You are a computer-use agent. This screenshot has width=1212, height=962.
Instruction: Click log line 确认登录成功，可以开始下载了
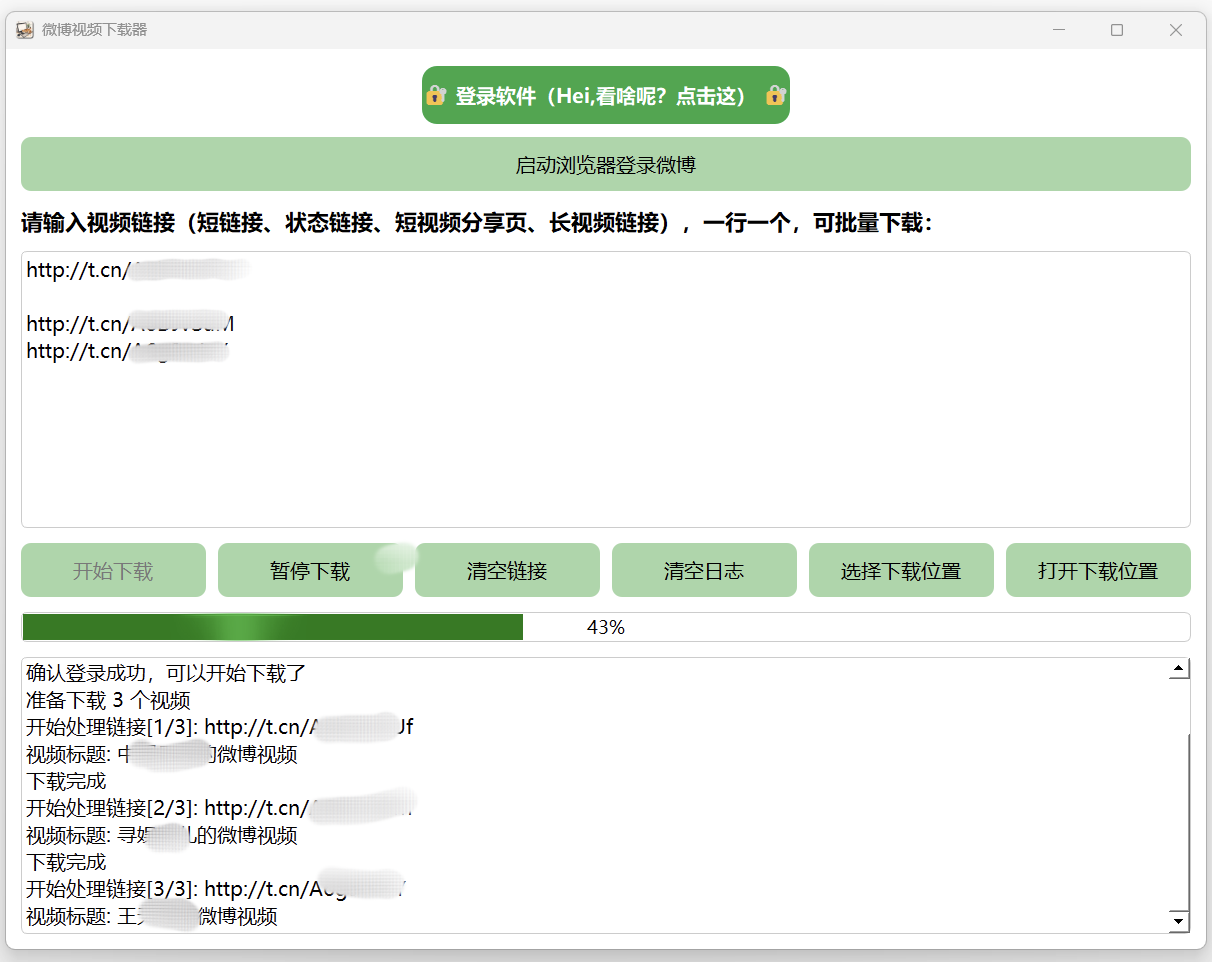(166, 673)
